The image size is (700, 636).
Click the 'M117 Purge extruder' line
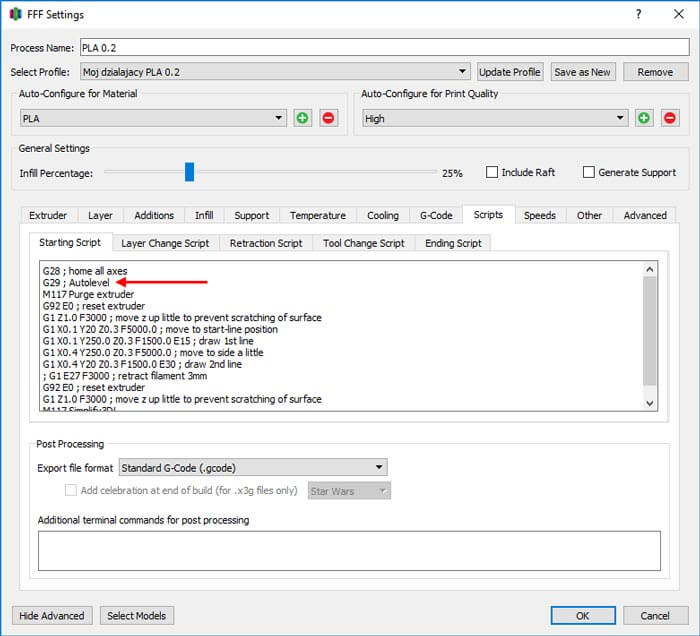point(88,294)
